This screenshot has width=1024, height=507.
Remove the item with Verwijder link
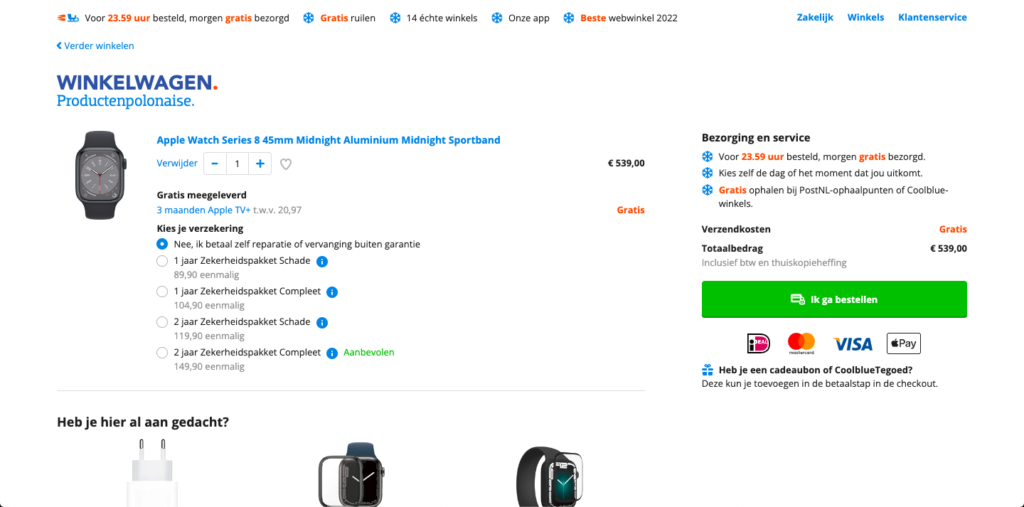coord(177,163)
